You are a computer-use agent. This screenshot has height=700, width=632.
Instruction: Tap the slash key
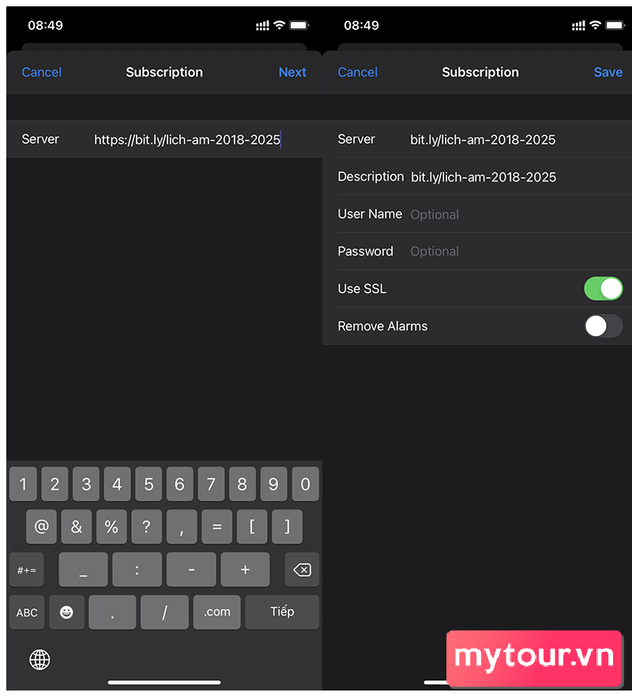[165, 612]
